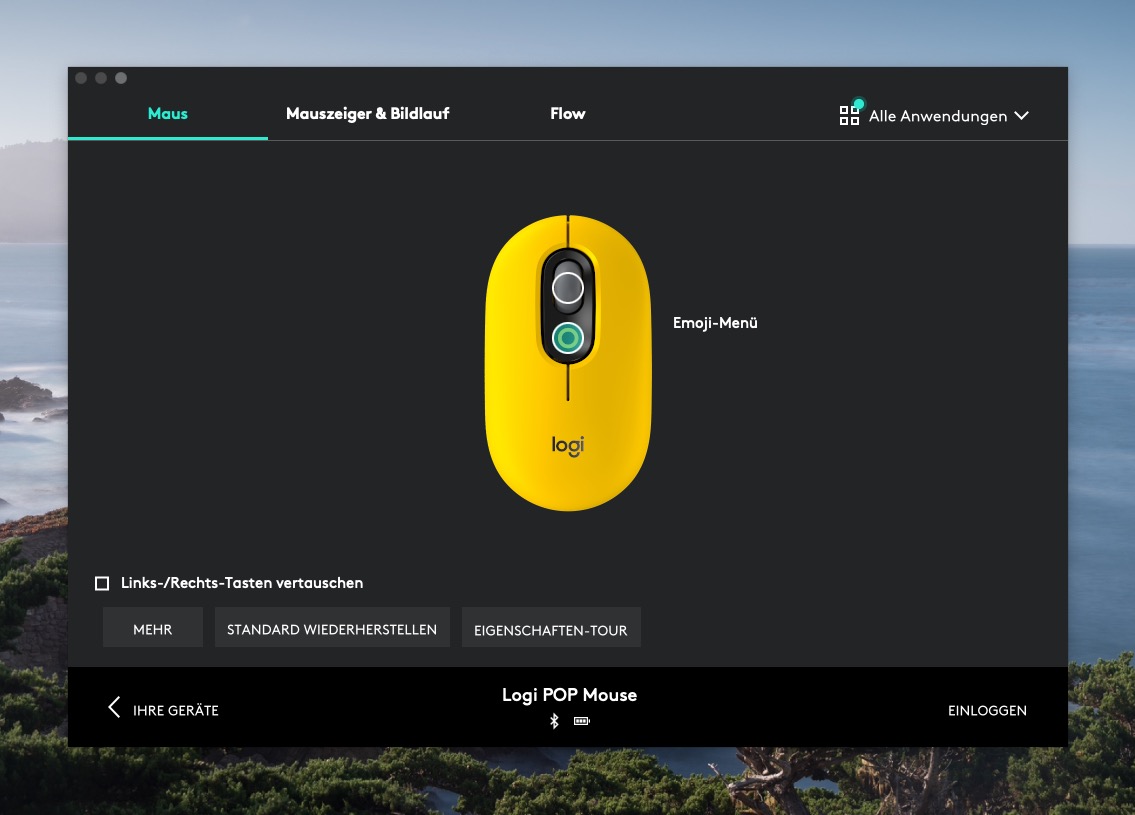This screenshot has height=815, width=1135.
Task: Click the Logi POP Mouse device name
Action: click(570, 695)
